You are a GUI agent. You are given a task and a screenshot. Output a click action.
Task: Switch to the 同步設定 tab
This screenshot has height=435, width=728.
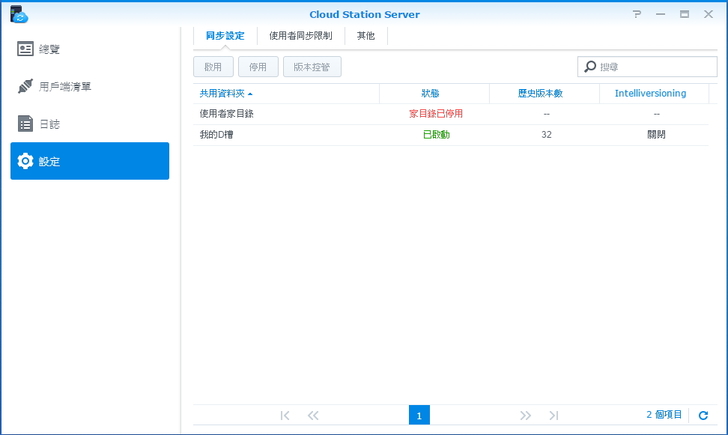pyautogui.click(x=225, y=36)
